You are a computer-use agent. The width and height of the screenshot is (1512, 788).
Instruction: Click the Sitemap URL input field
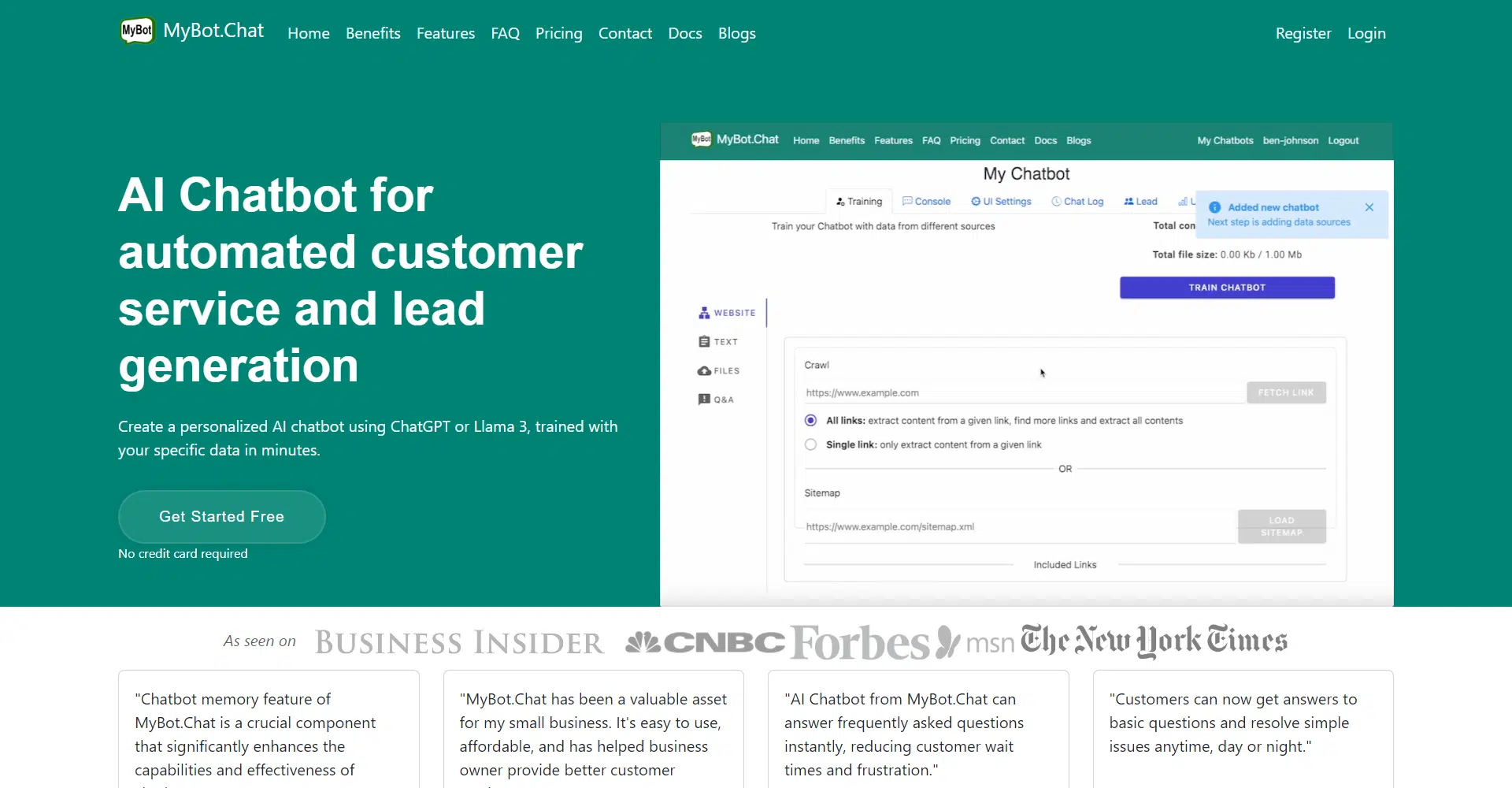(1017, 526)
